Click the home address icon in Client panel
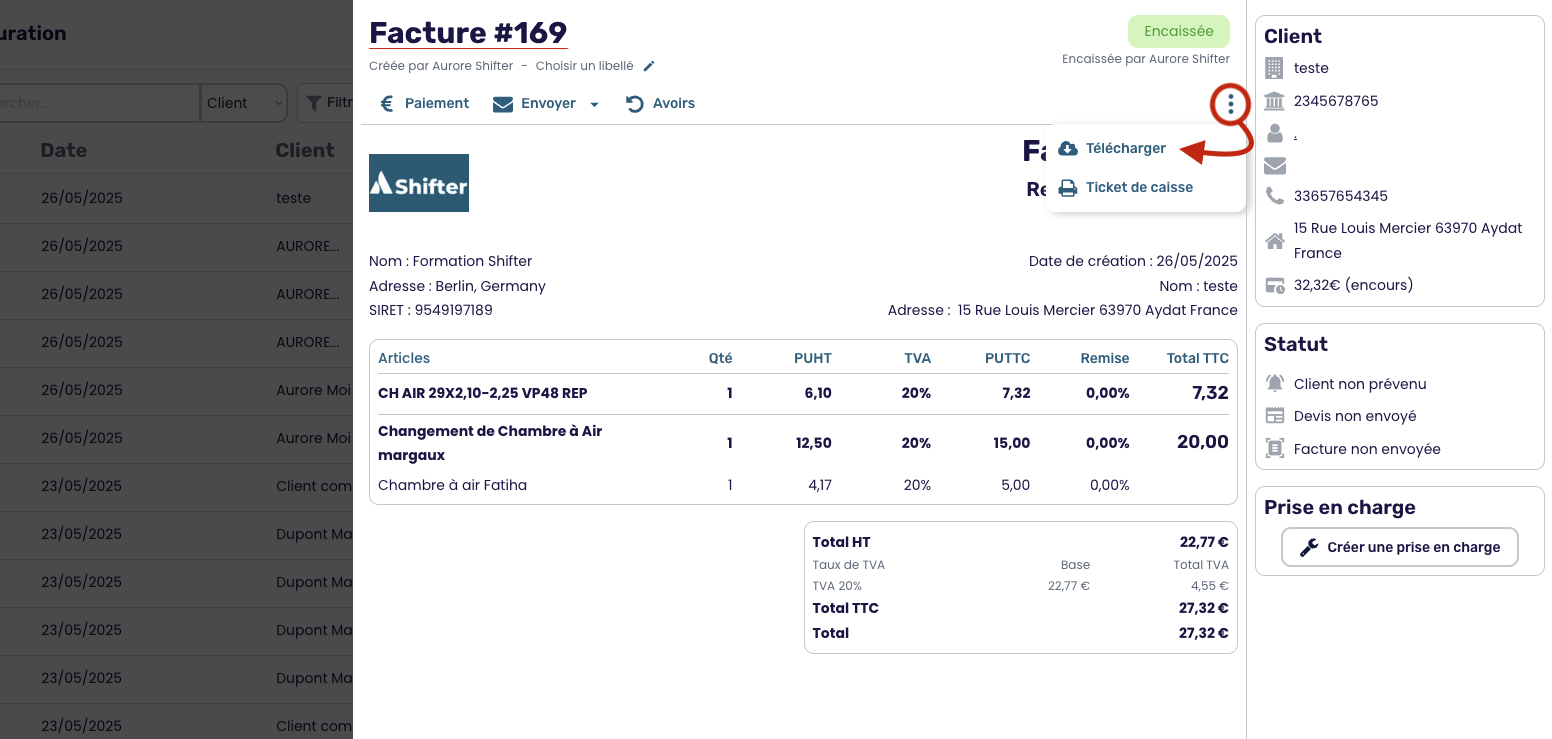This screenshot has height=739, width=1552. pyautogui.click(x=1274, y=241)
